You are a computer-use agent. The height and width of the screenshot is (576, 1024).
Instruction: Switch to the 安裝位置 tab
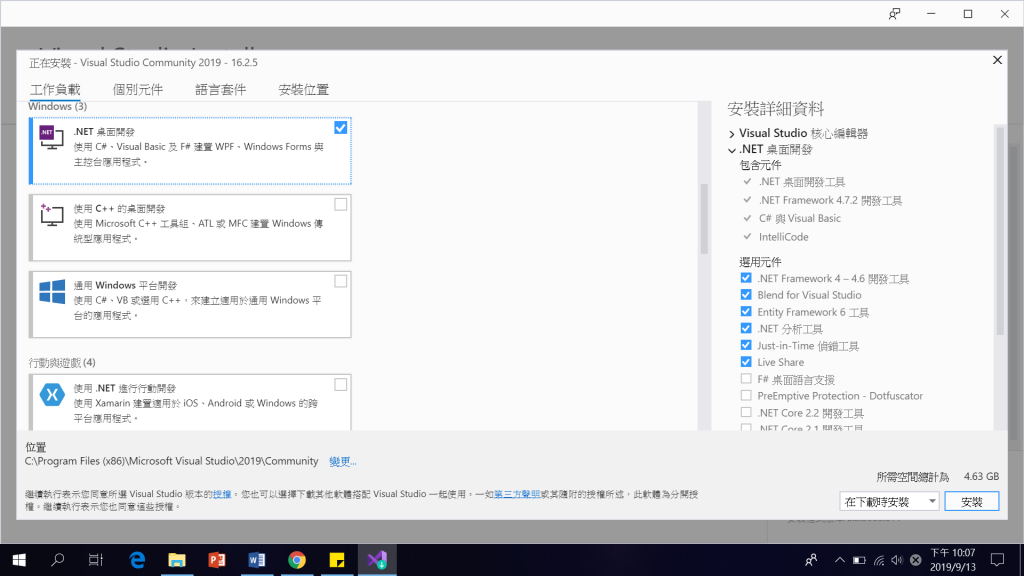pos(304,89)
